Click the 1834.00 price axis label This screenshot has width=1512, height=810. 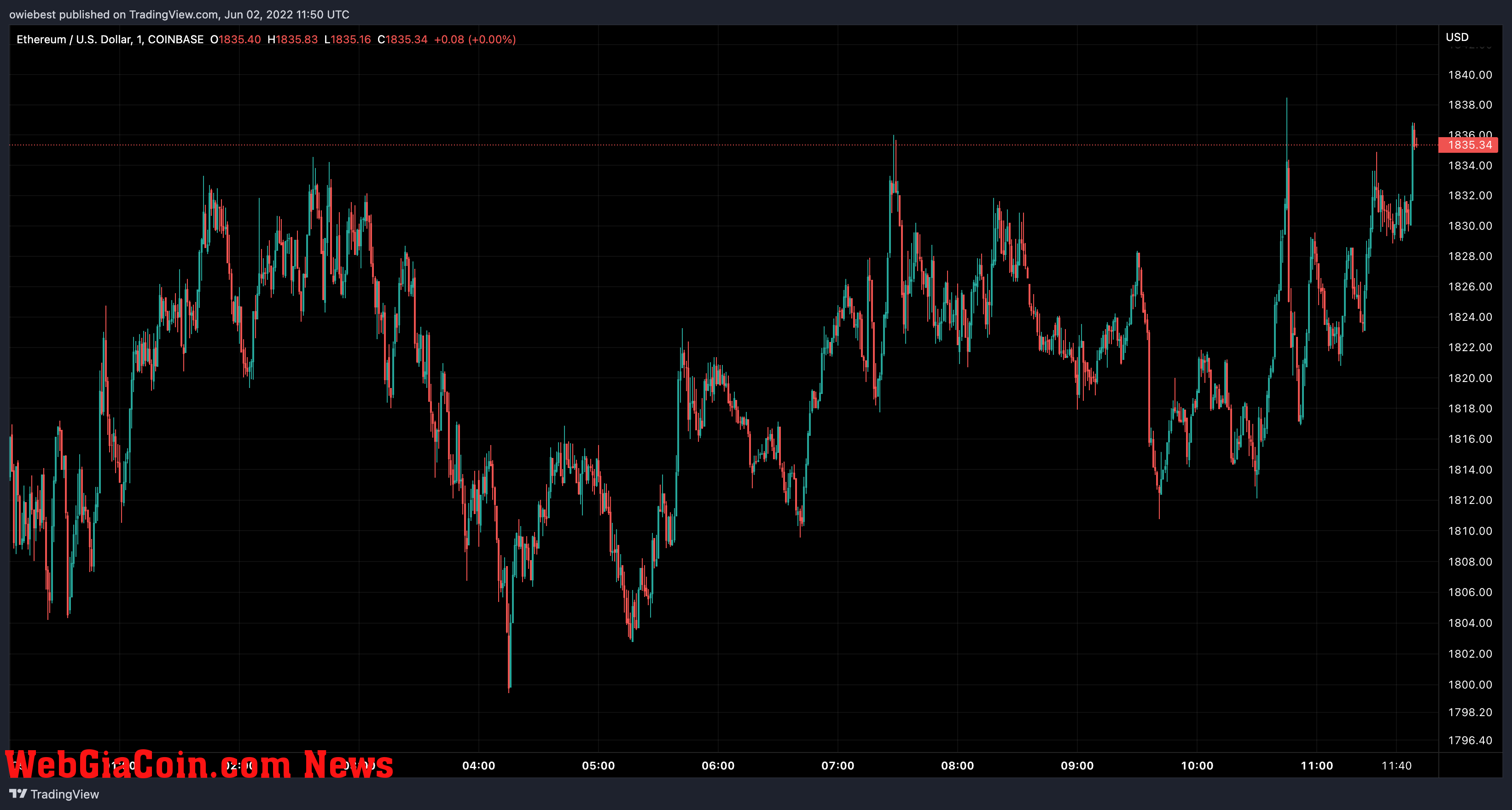coord(1470,165)
